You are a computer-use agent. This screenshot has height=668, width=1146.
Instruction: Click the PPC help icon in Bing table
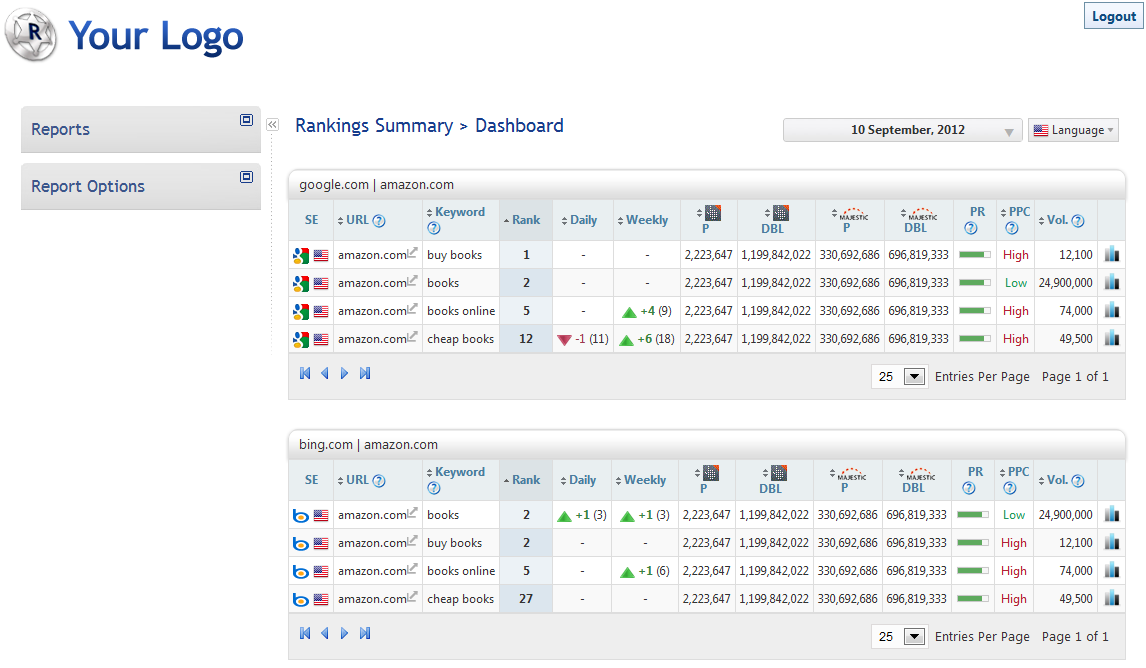(1012, 488)
